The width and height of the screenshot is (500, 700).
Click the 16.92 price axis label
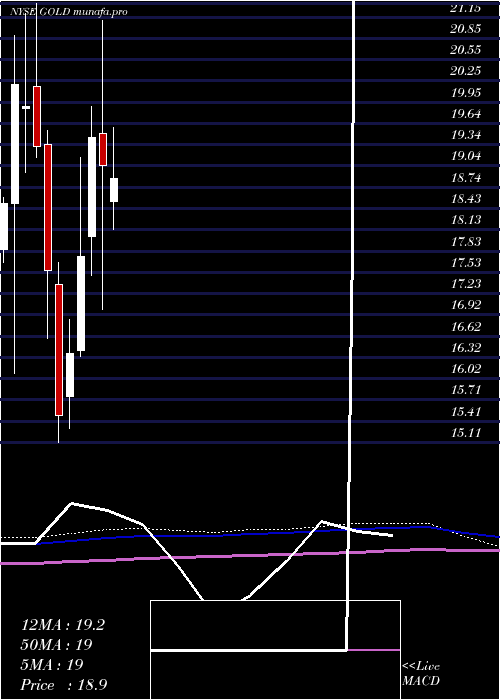466,305
